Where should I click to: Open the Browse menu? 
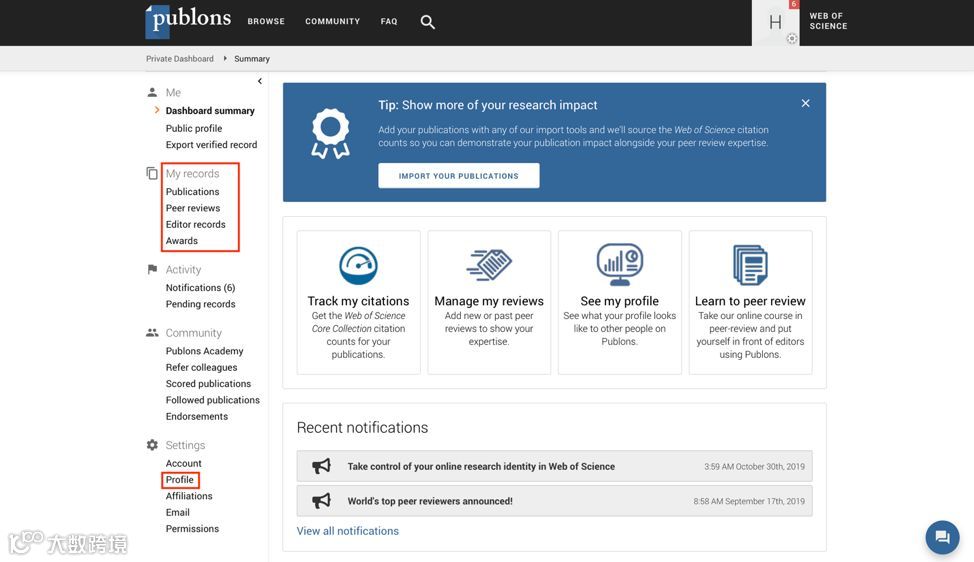coord(266,21)
